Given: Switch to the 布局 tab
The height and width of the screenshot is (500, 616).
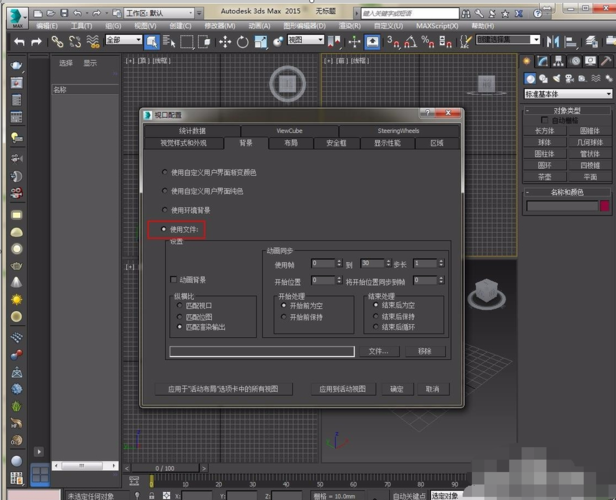Looking at the screenshot, I should click(x=290, y=143).
